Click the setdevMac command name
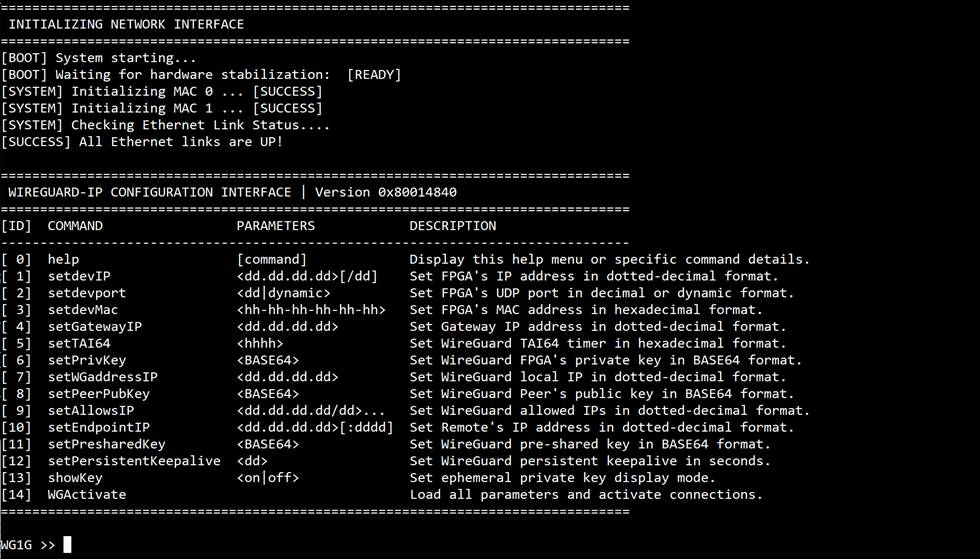 [82, 310]
